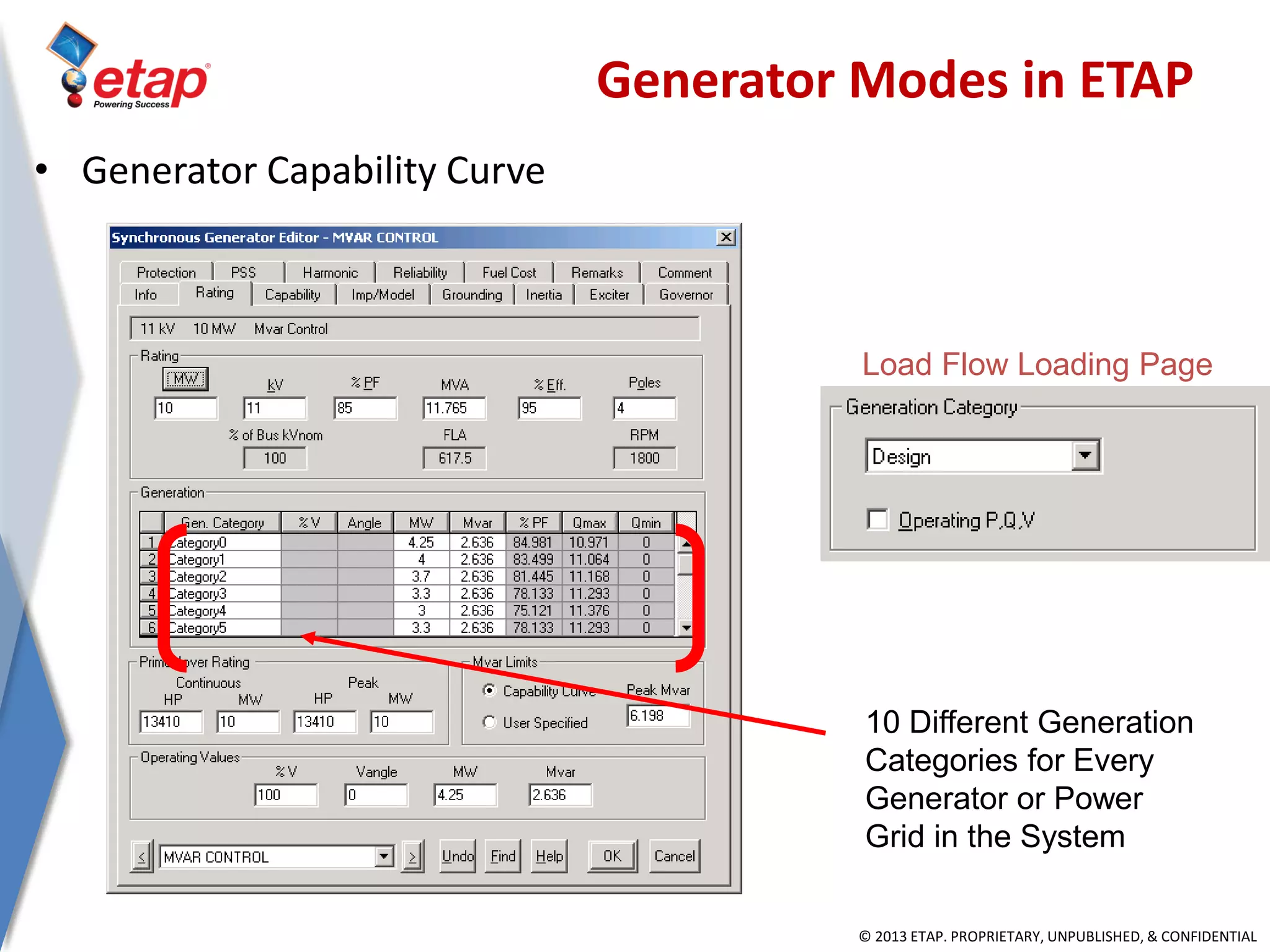The width and height of the screenshot is (1270, 952).
Task: Click the kV field containing 11
Action: 275,408
